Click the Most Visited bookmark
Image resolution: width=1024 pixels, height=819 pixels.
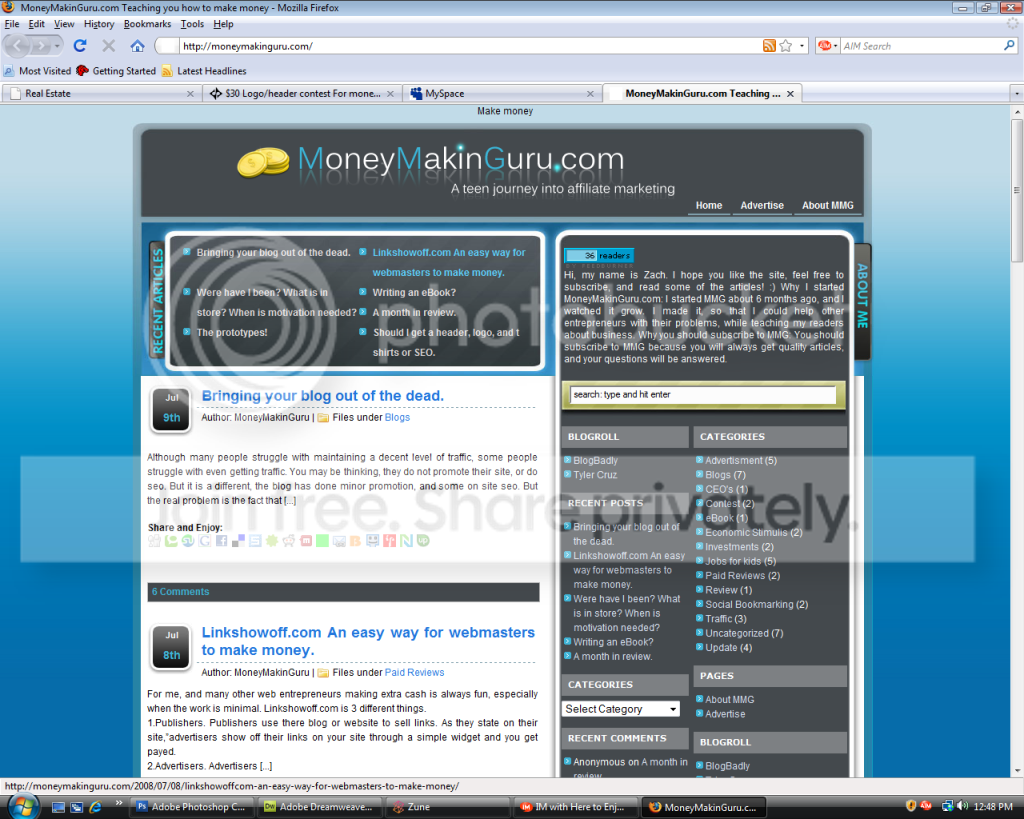pos(37,71)
